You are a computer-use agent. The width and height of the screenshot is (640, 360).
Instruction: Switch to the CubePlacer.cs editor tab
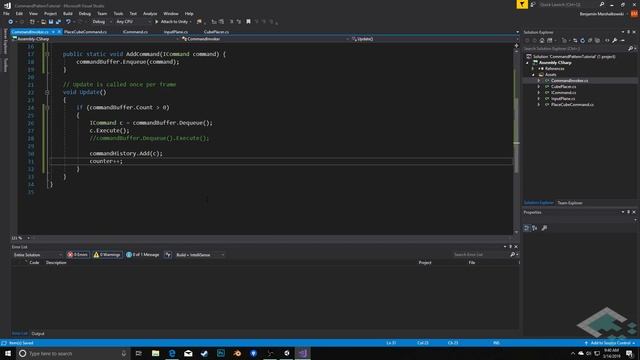click(216, 31)
